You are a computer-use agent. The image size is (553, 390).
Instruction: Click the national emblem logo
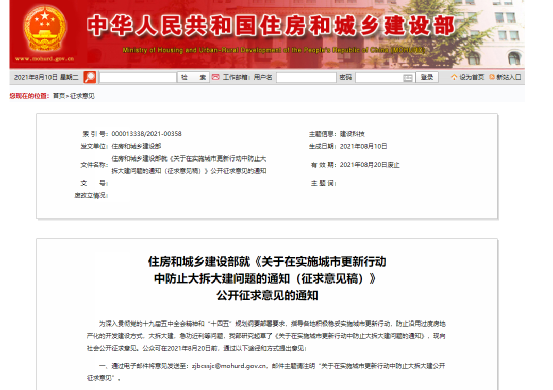(45, 29)
